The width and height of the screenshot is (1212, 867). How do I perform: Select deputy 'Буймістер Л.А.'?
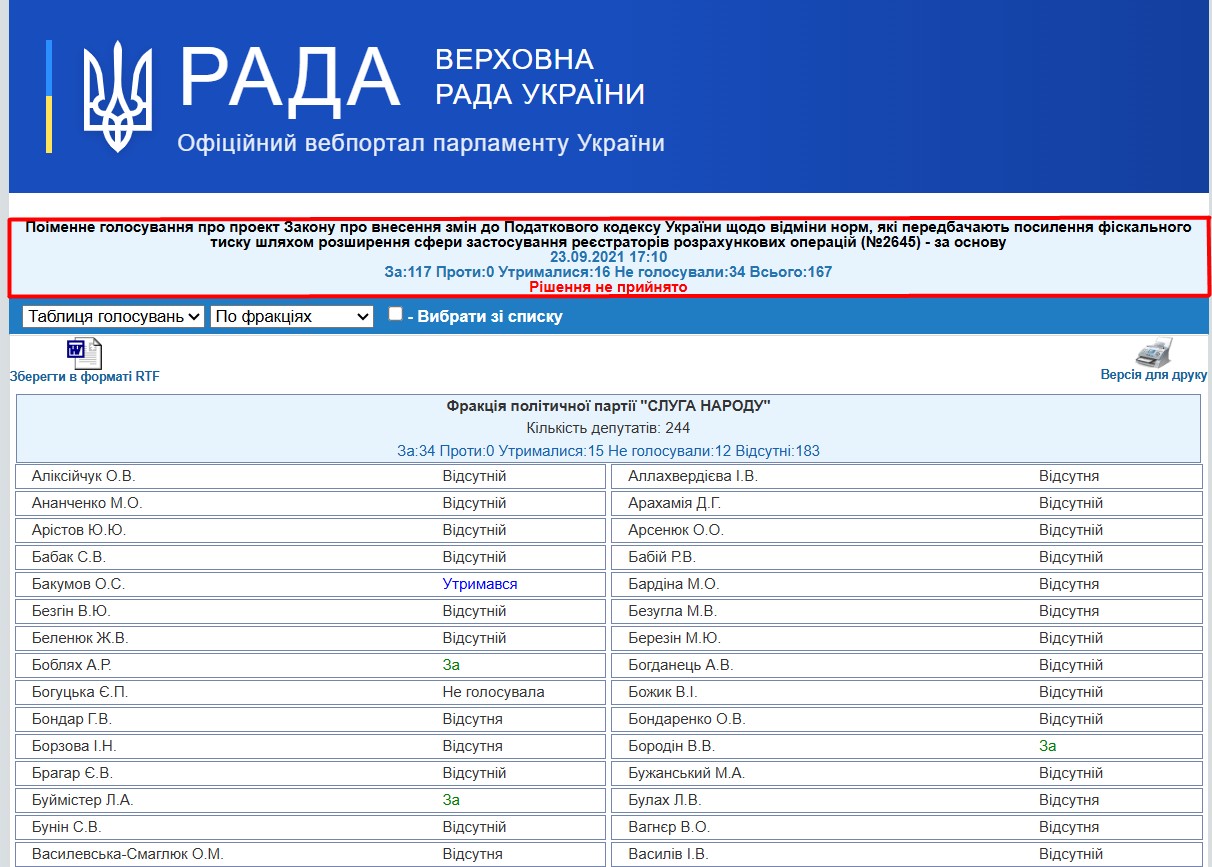(83, 800)
